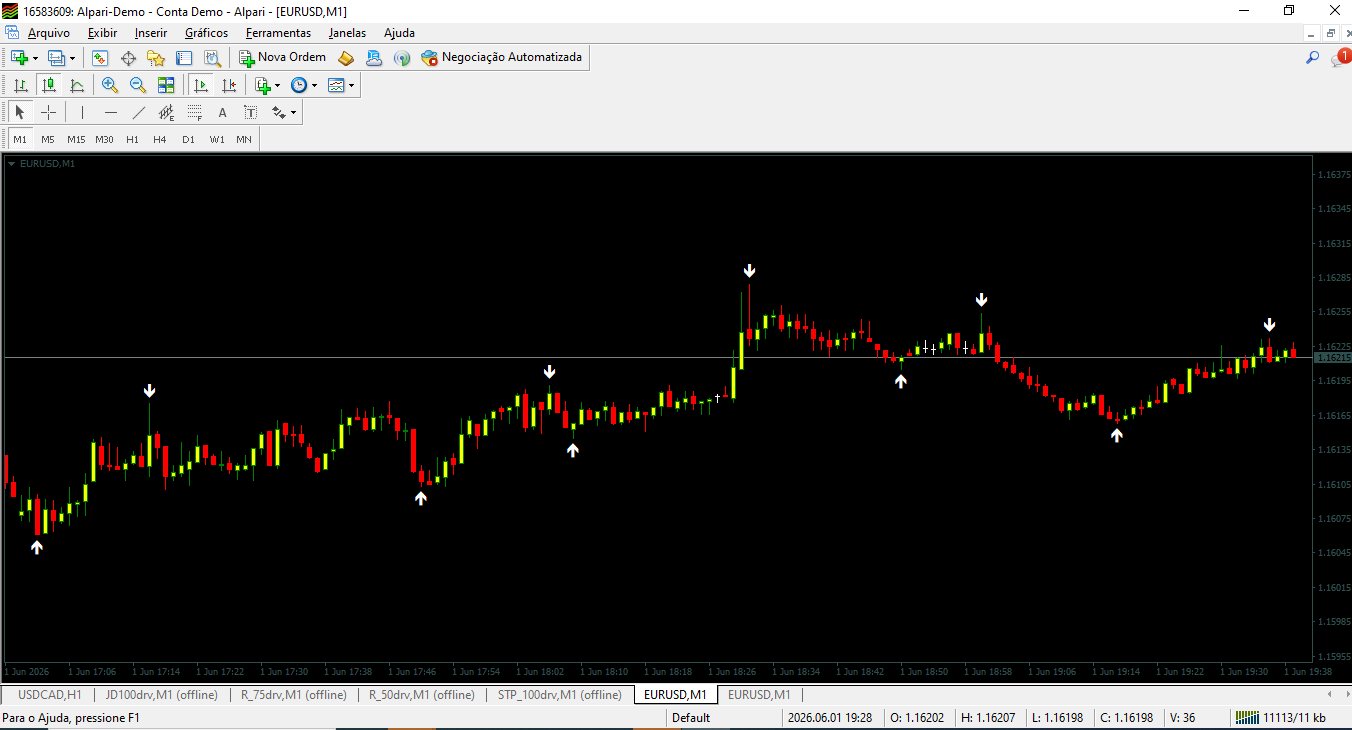Click the connection status 11113/11 kb
Image resolution: width=1352 pixels, height=730 pixels.
pyautogui.click(x=1280, y=718)
